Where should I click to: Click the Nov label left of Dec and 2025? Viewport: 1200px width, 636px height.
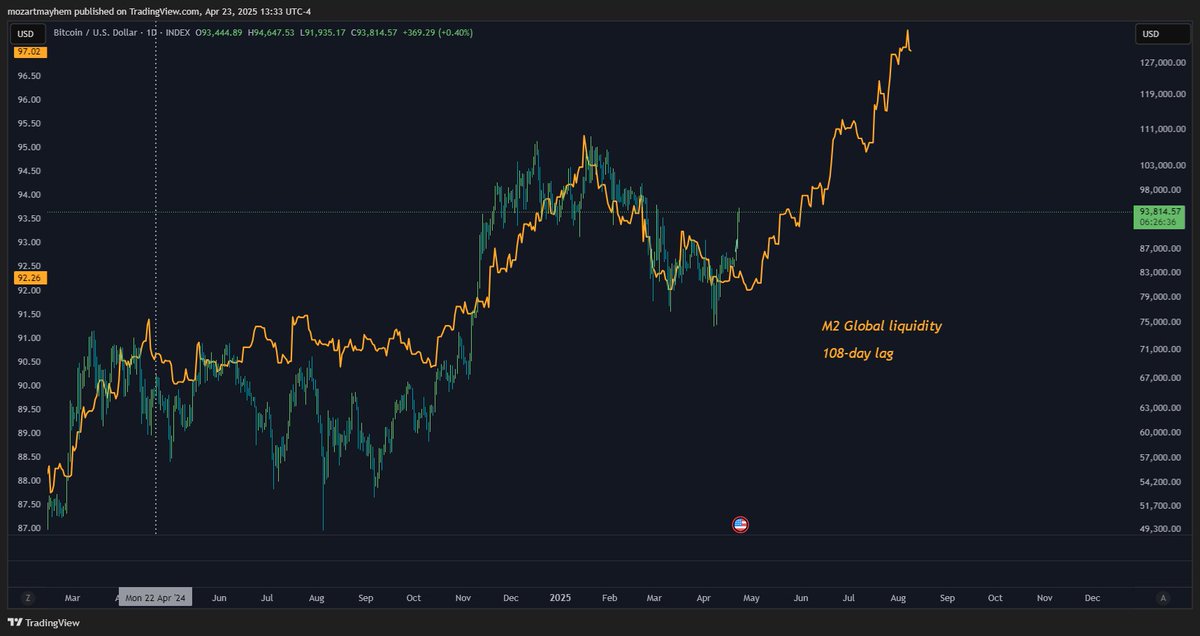[462, 598]
